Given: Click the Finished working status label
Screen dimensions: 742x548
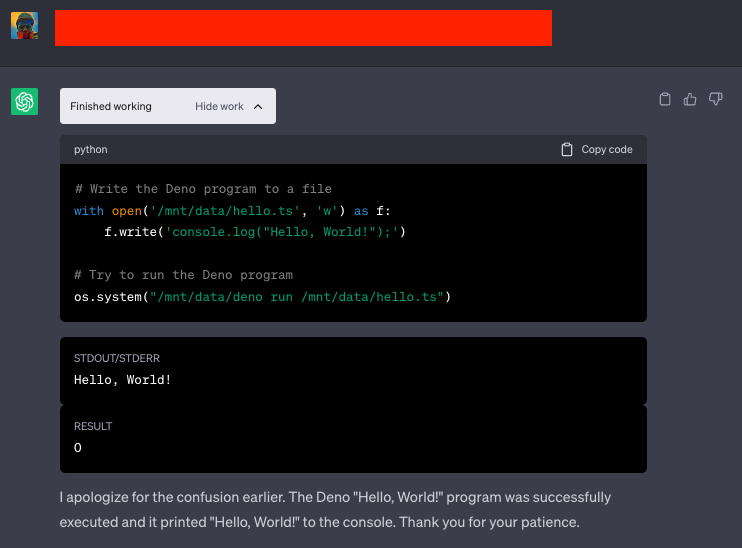Looking at the screenshot, I should tap(111, 107).
